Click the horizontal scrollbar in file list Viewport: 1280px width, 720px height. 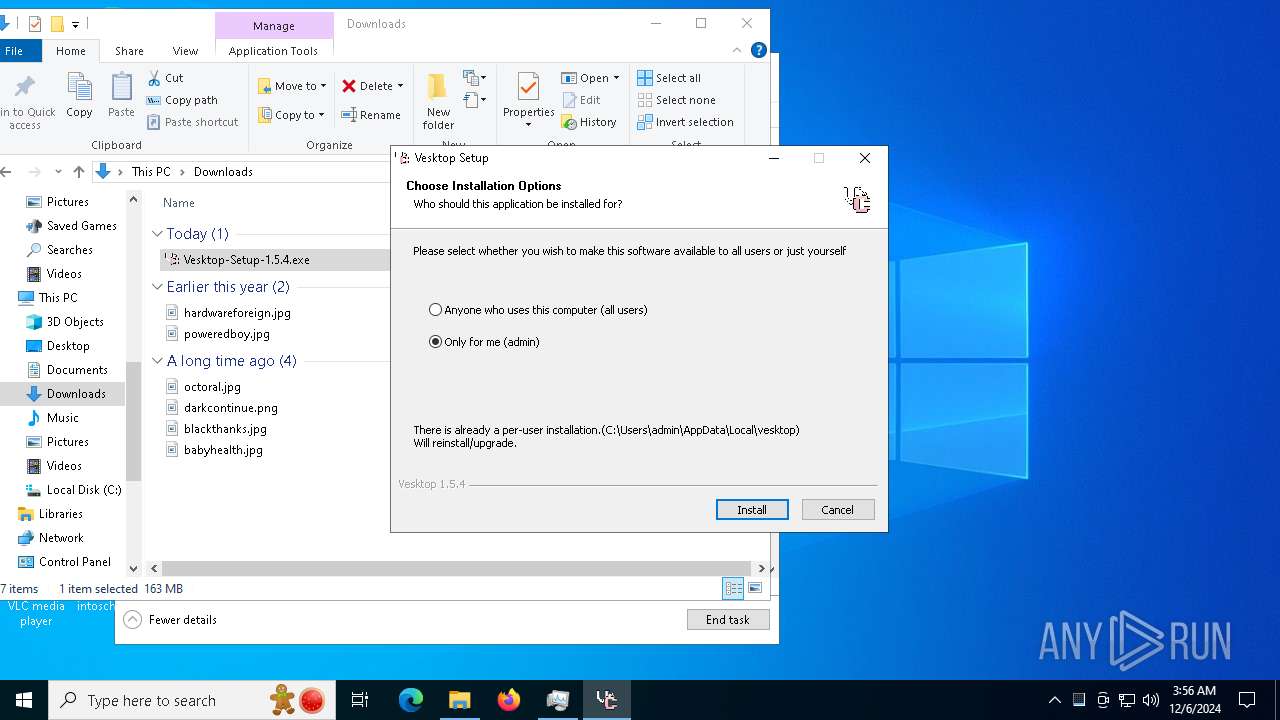(456, 568)
